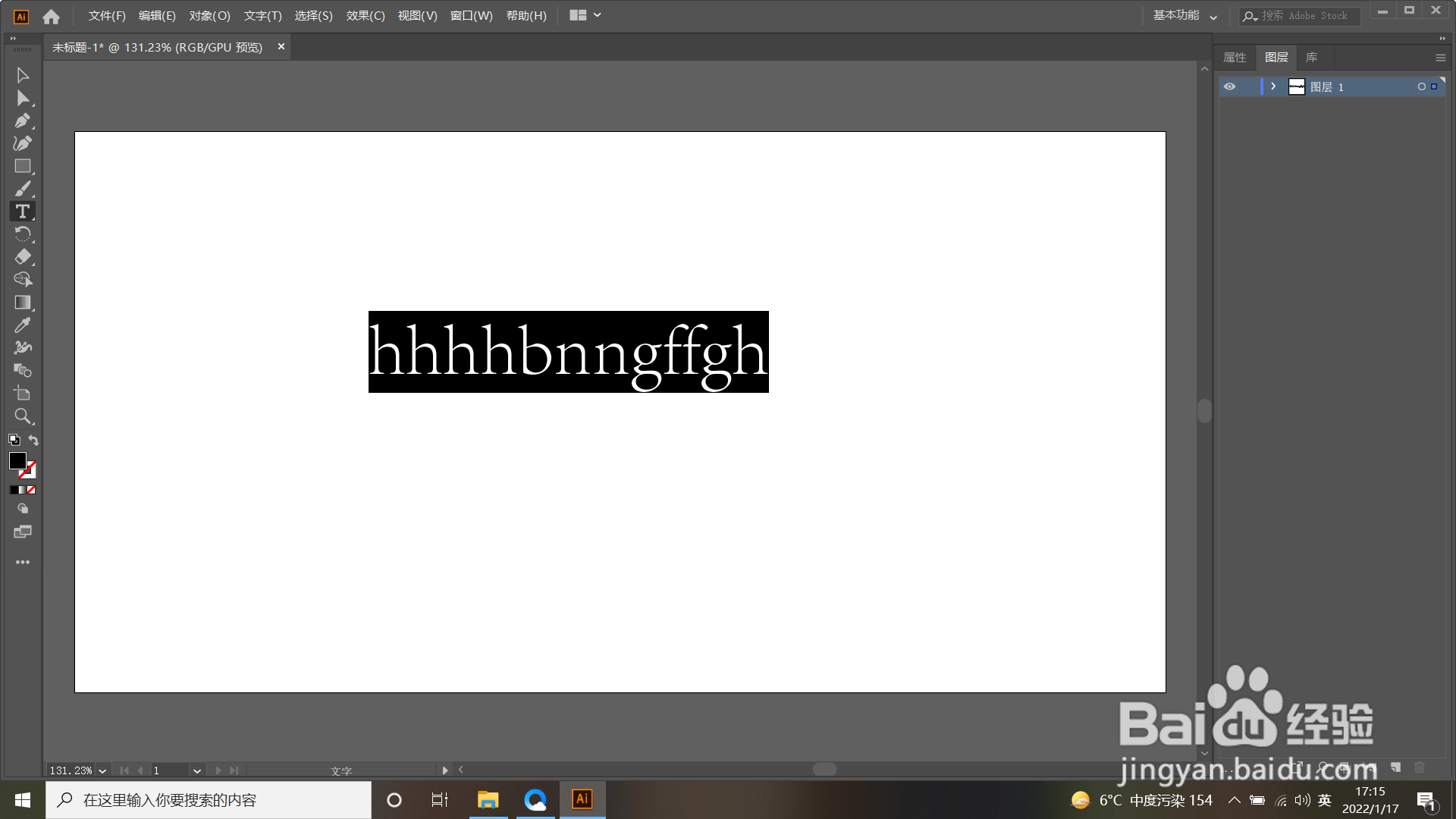Open 基本功能 workspace switcher
1456x819 pixels.
(1184, 15)
